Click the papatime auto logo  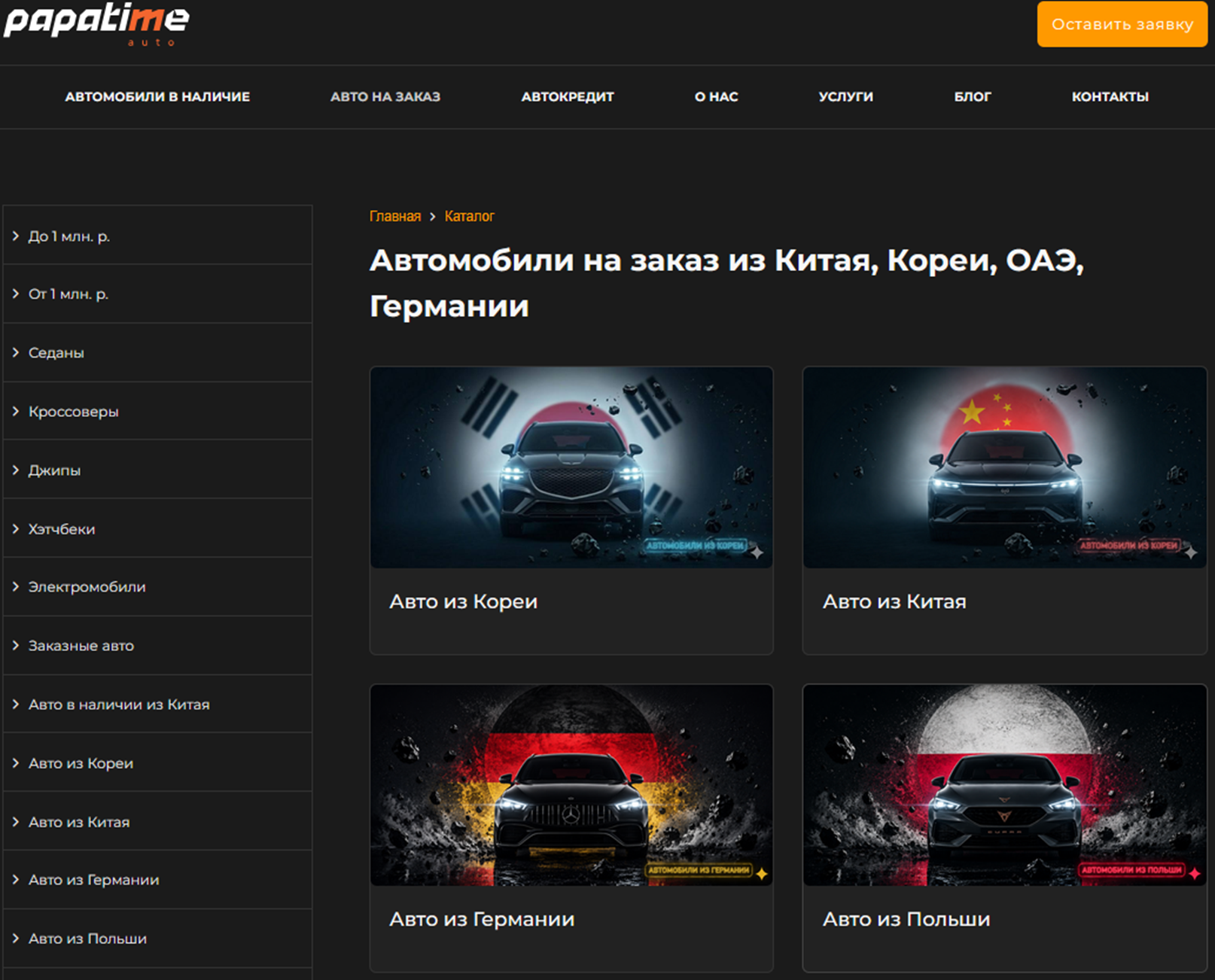pos(96,24)
